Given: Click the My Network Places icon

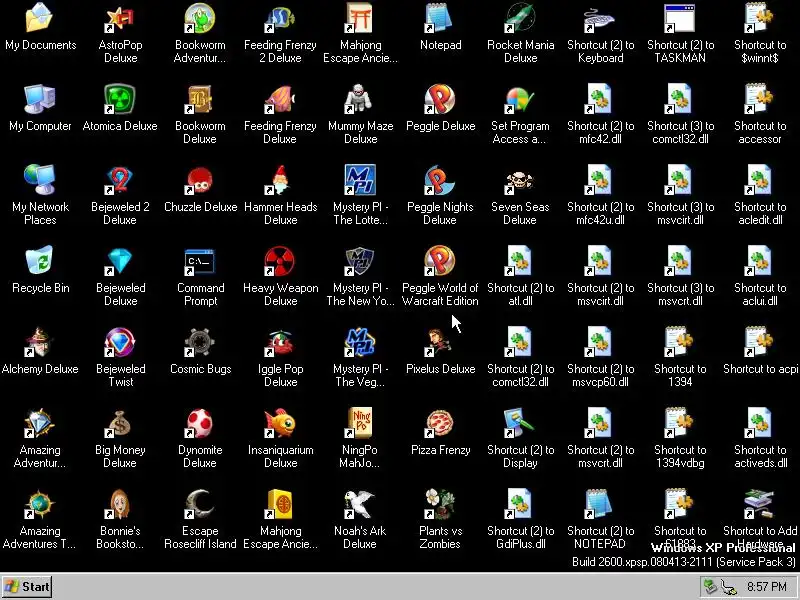Looking at the screenshot, I should (x=40, y=180).
